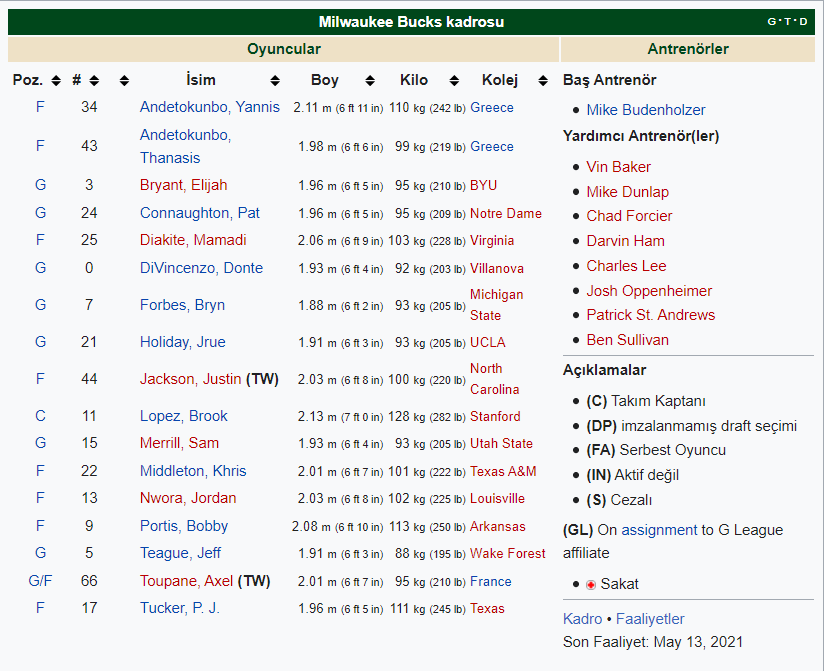Open the Stanford college link
The width and height of the screenshot is (825, 671).
point(495,416)
